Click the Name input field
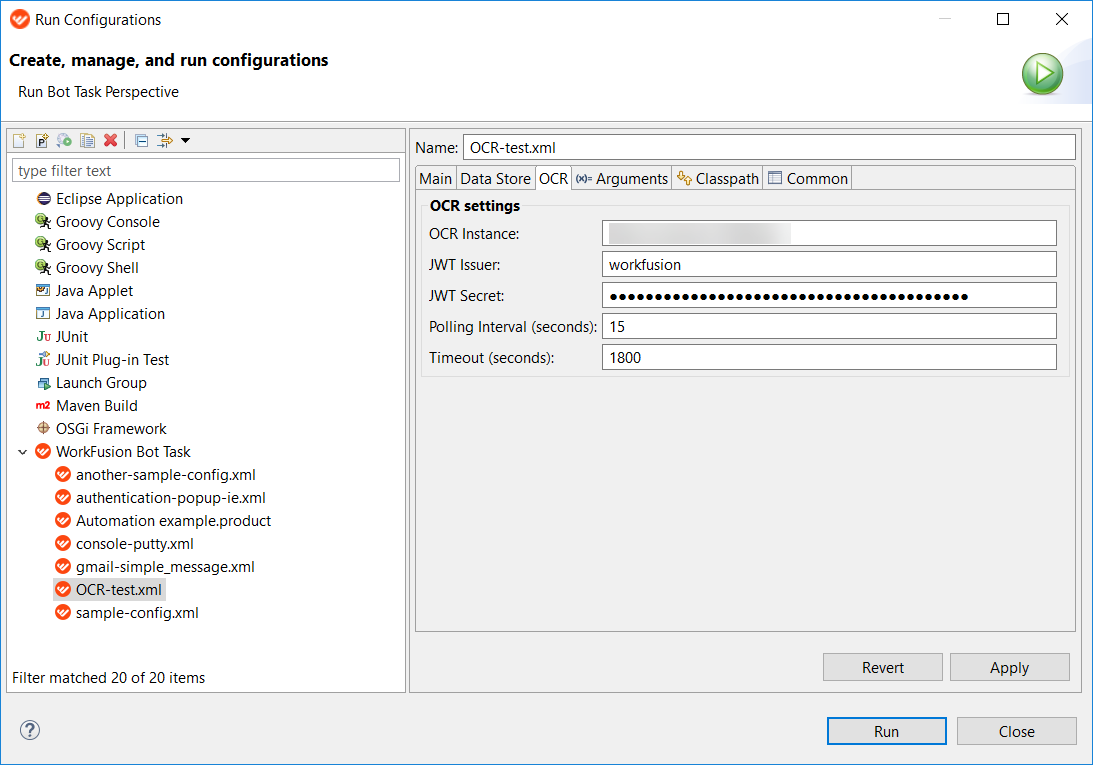 (769, 147)
